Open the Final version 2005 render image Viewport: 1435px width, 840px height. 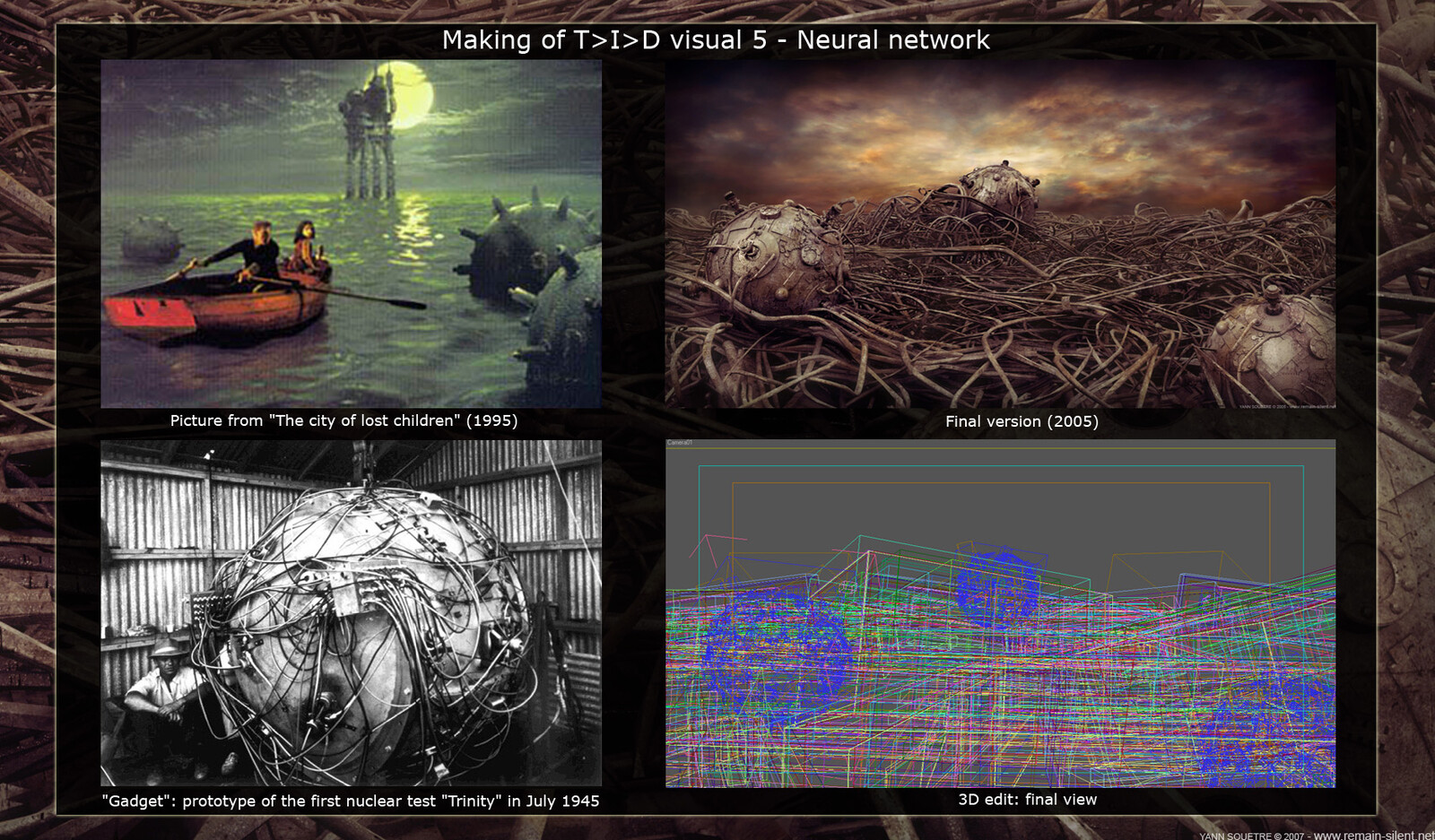(1000, 235)
